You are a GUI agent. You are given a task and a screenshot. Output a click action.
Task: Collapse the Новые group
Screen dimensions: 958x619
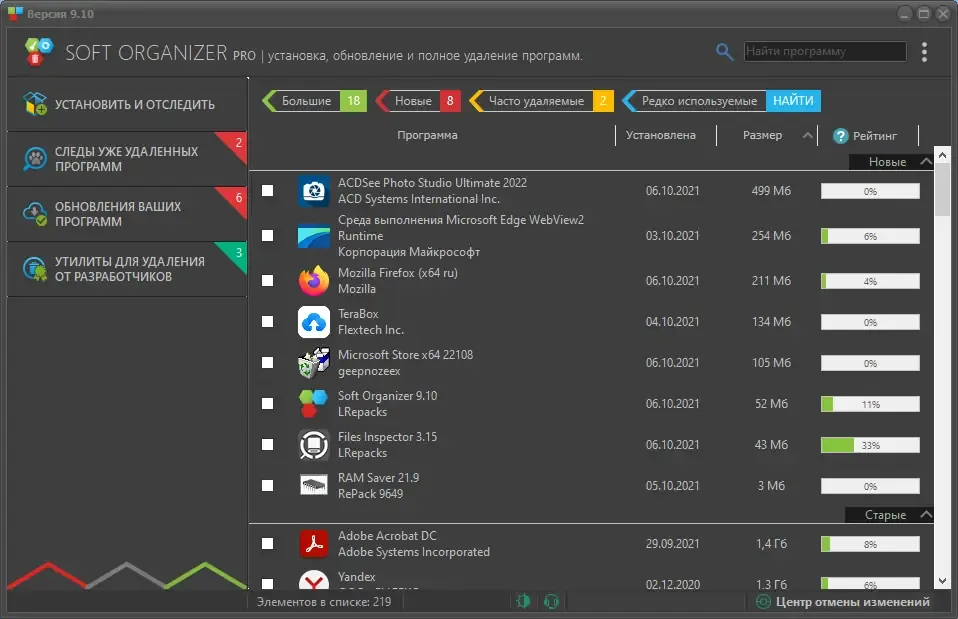tap(926, 162)
